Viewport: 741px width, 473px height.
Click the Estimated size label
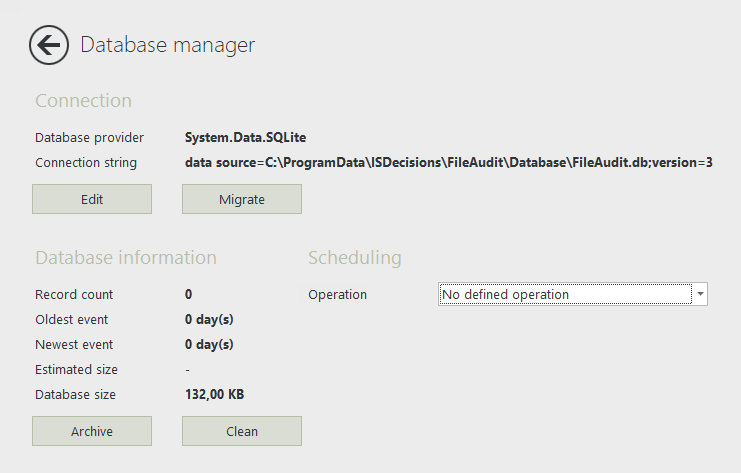coord(76,370)
